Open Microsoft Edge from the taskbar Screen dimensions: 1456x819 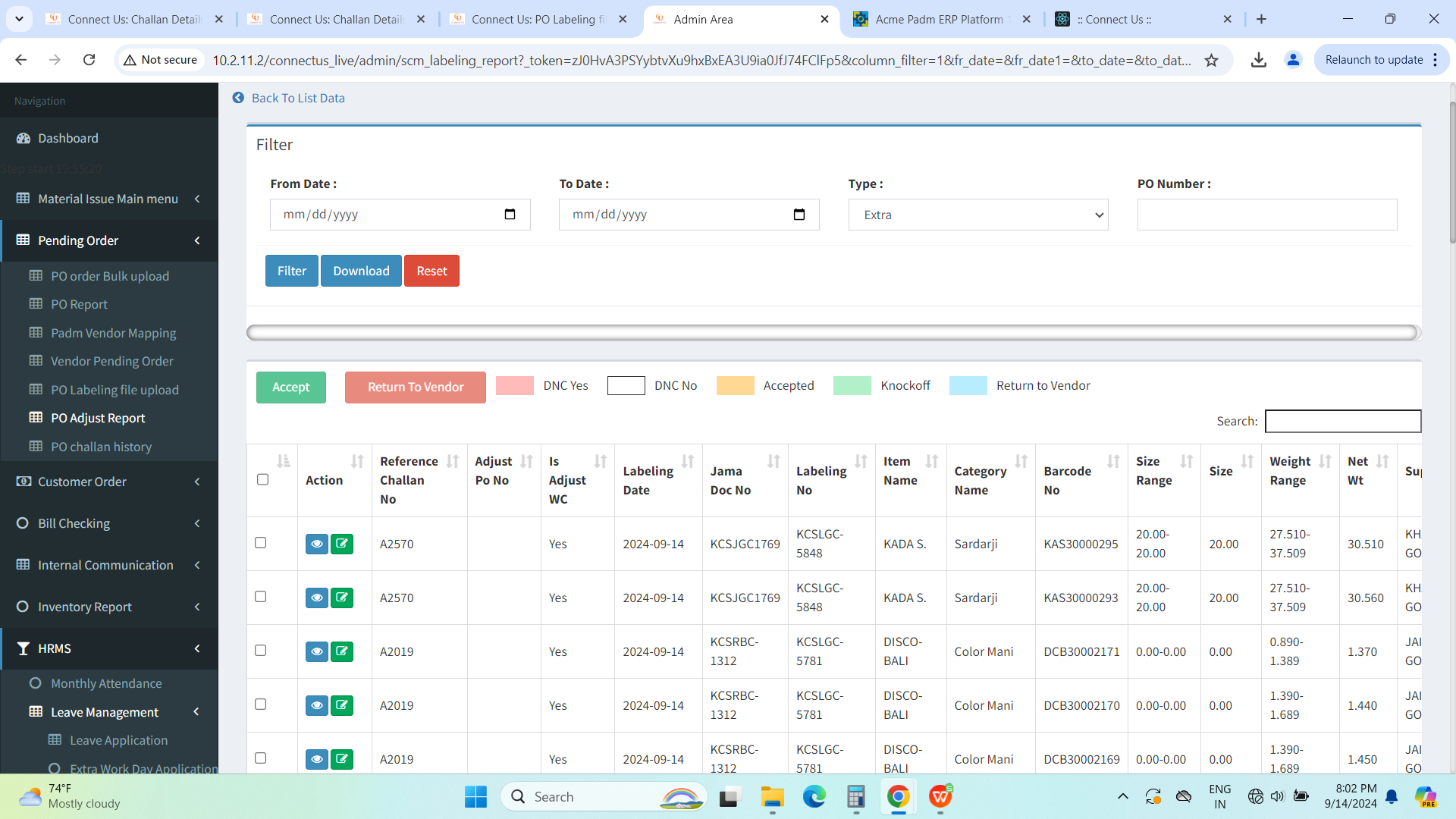[x=814, y=796]
